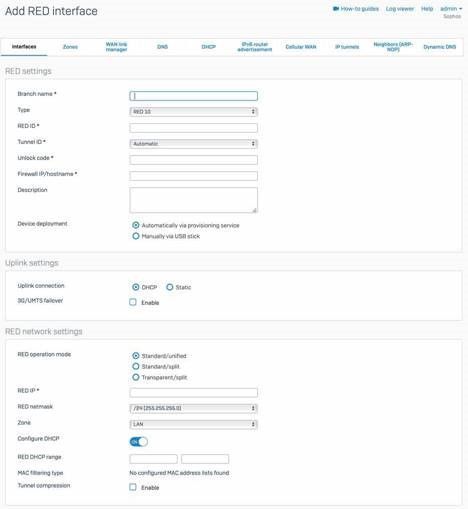The width and height of the screenshot is (468, 509).
Task: Open the Log viewer
Action: pyautogui.click(x=400, y=9)
